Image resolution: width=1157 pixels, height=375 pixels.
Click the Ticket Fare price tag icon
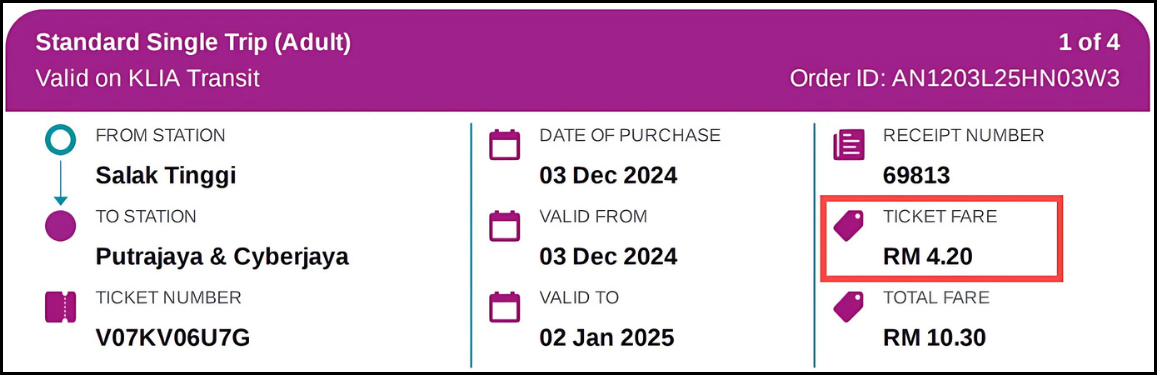point(849,226)
